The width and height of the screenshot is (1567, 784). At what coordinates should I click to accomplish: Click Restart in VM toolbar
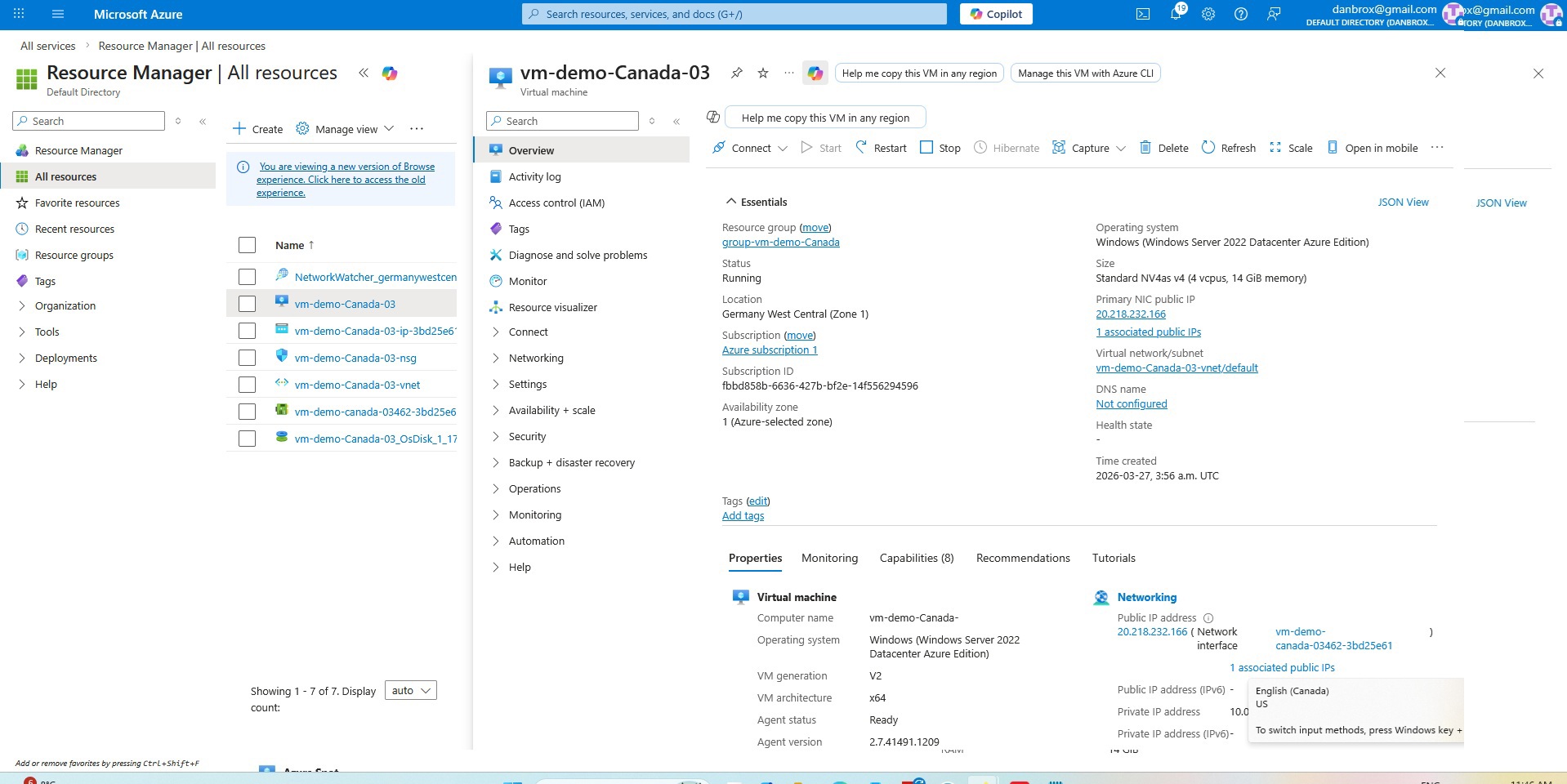pos(881,148)
